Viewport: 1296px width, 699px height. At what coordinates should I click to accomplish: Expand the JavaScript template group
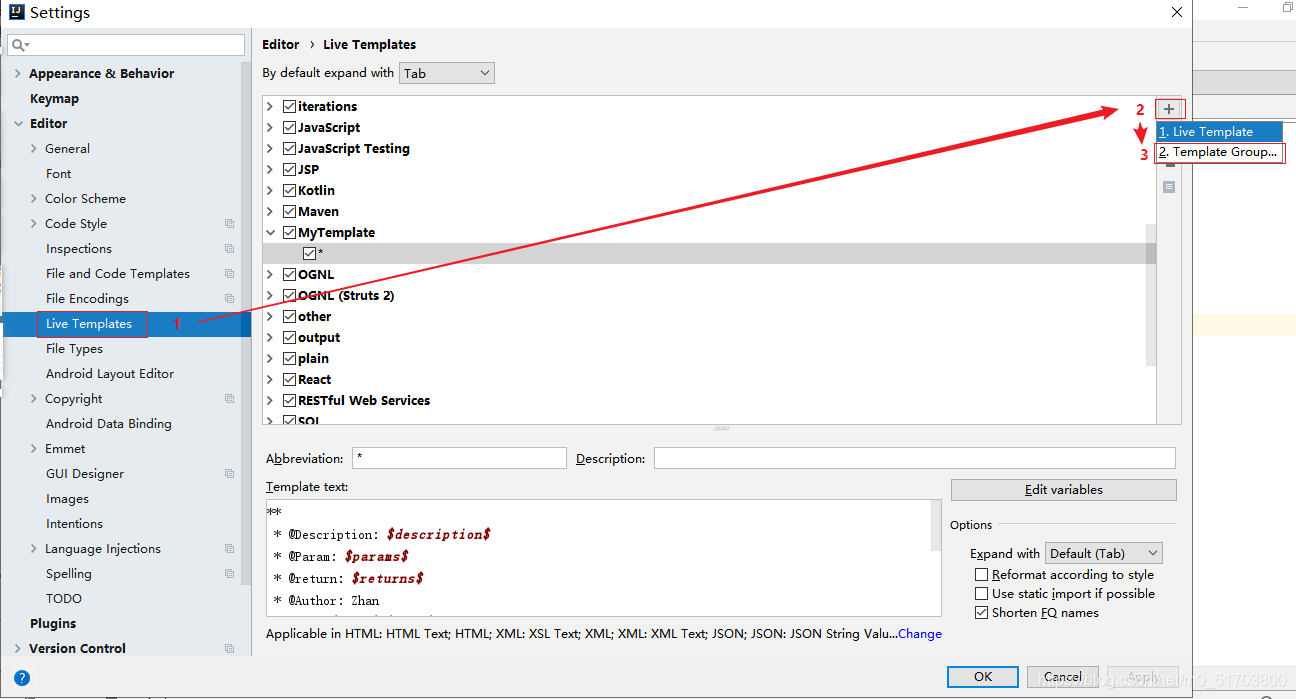click(270, 128)
